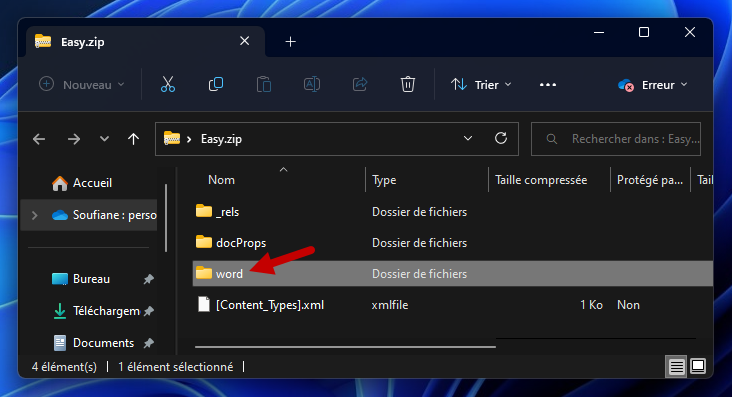Open the OneDrive Erreur status dropdown

[x=653, y=85]
